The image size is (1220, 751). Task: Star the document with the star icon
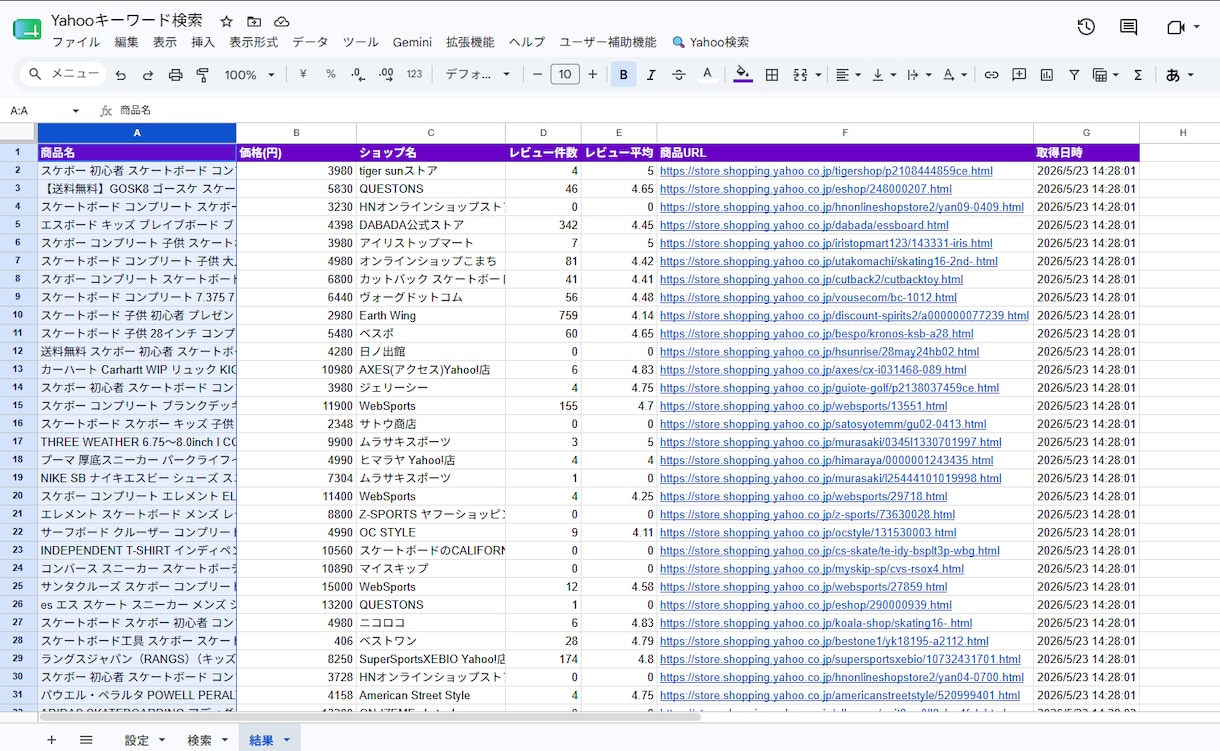[x=226, y=21]
